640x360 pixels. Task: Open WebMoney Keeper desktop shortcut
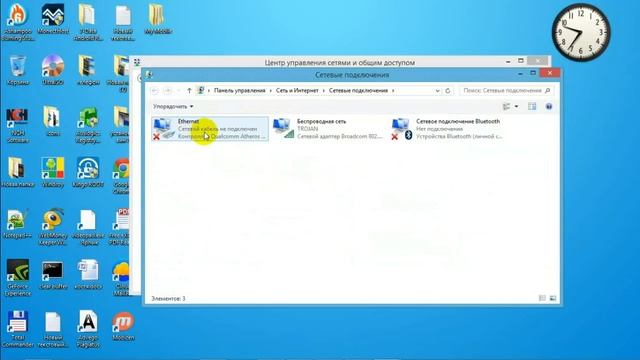point(53,227)
